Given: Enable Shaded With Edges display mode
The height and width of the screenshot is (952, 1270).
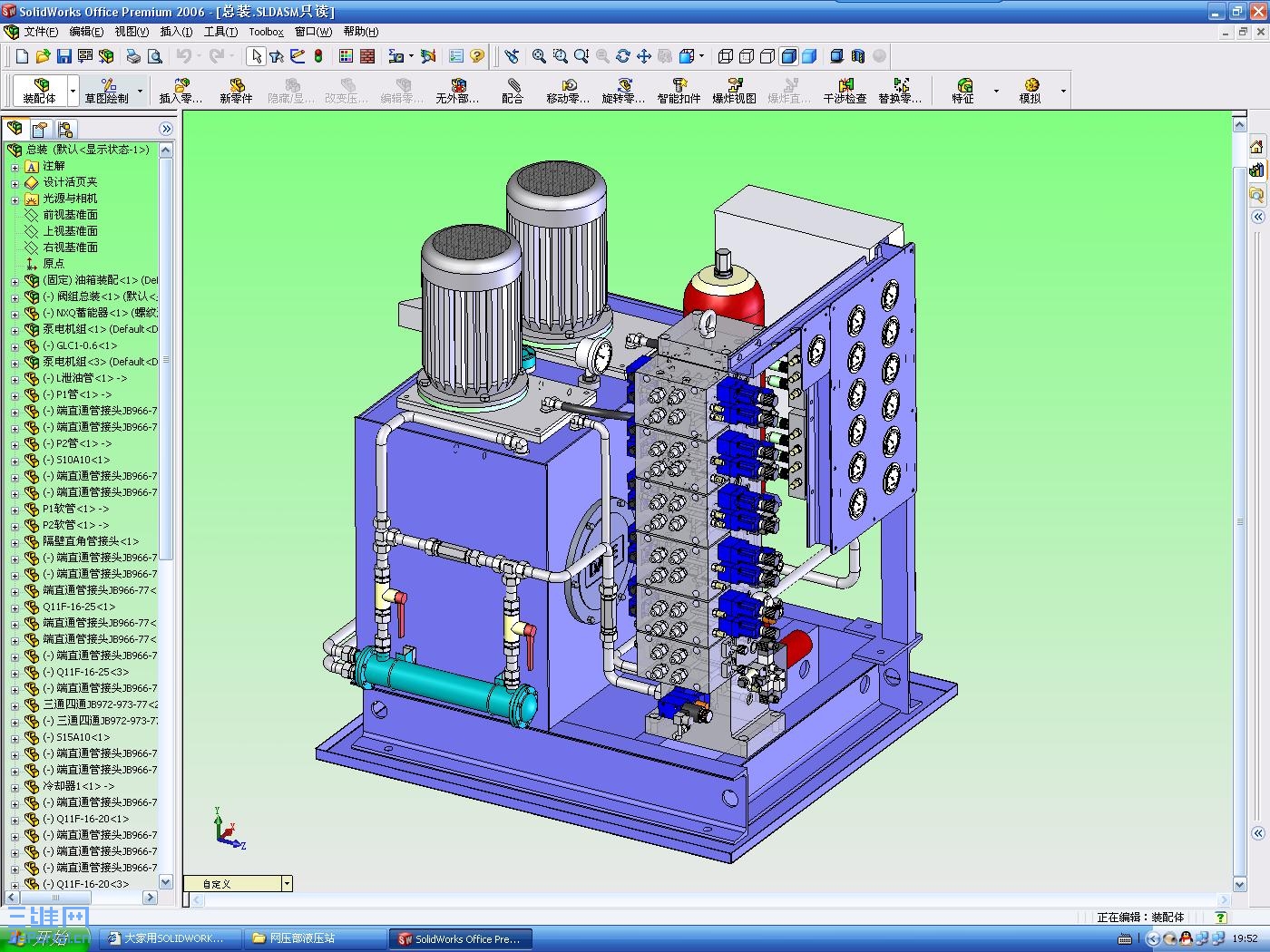Looking at the screenshot, I should point(788,56).
